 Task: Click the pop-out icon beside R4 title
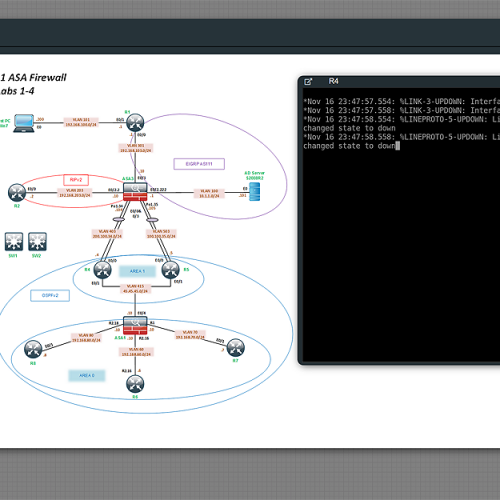308,82
